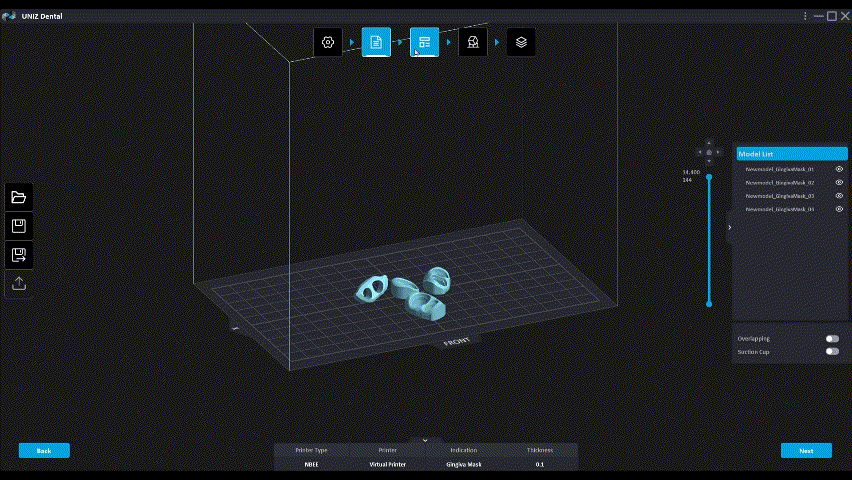Toggle the Overlapping switch

click(832, 339)
